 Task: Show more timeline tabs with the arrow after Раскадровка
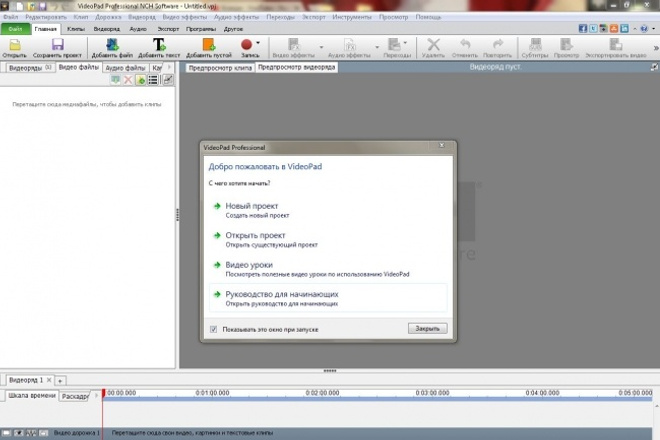tap(96, 395)
